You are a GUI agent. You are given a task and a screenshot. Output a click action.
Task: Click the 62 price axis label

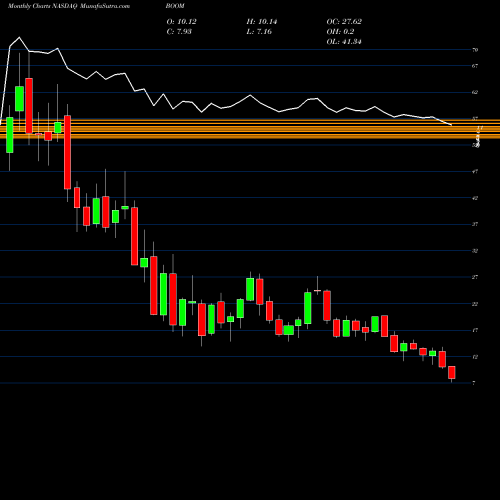475,92
